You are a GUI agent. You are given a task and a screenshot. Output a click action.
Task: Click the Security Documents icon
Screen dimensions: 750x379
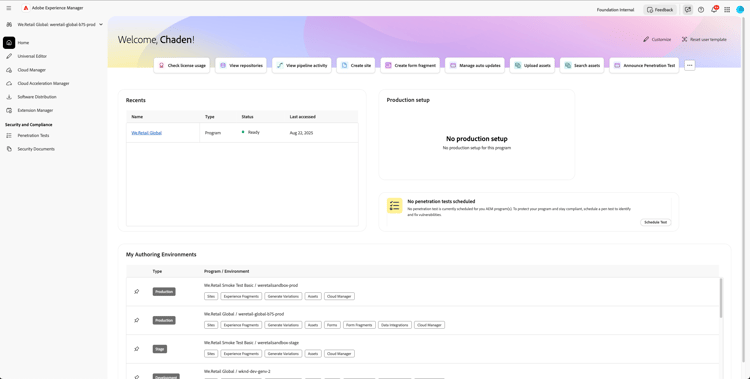pyautogui.click(x=9, y=149)
